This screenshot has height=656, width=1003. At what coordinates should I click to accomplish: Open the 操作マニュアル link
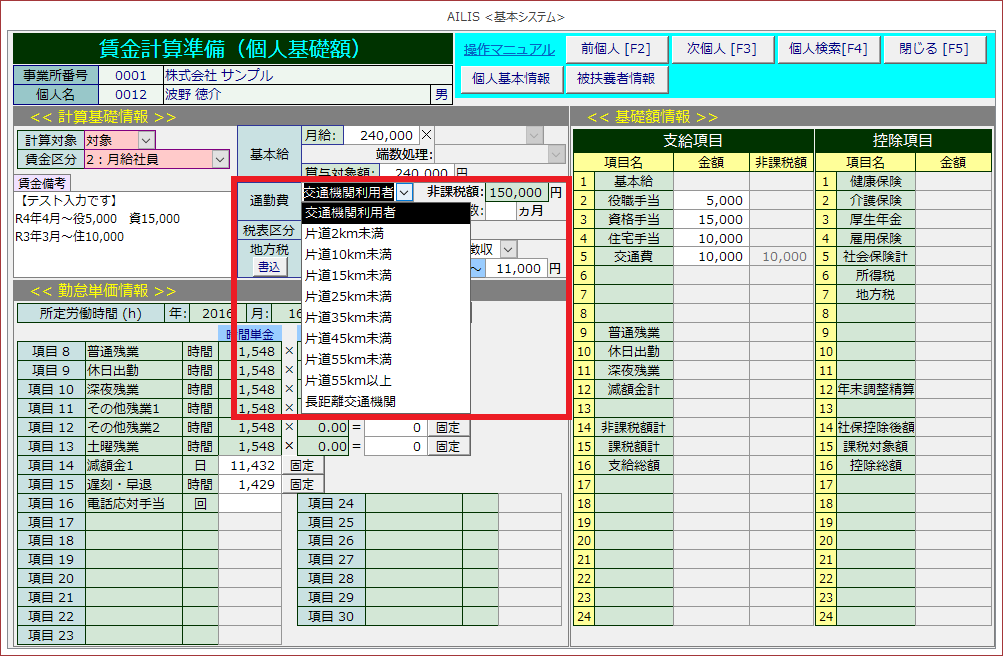(509, 50)
